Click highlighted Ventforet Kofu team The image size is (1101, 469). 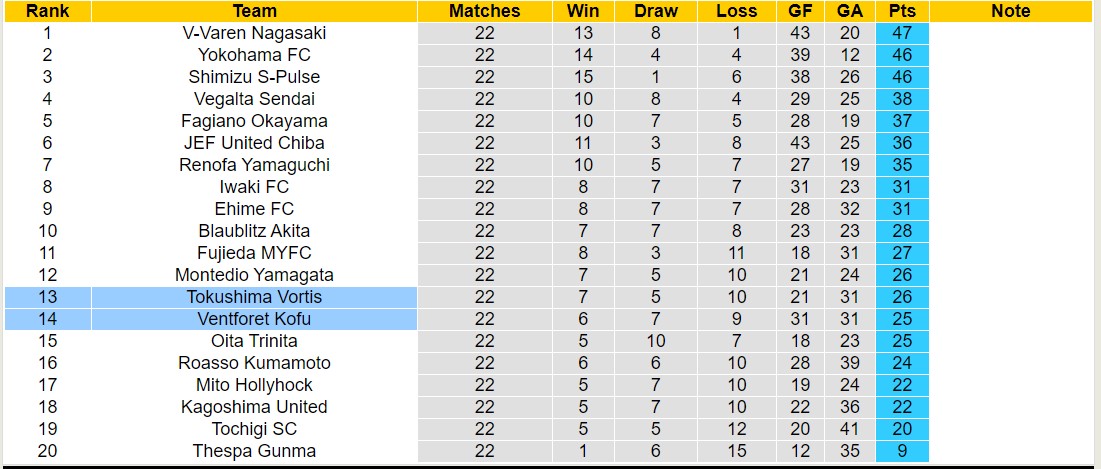(254, 319)
